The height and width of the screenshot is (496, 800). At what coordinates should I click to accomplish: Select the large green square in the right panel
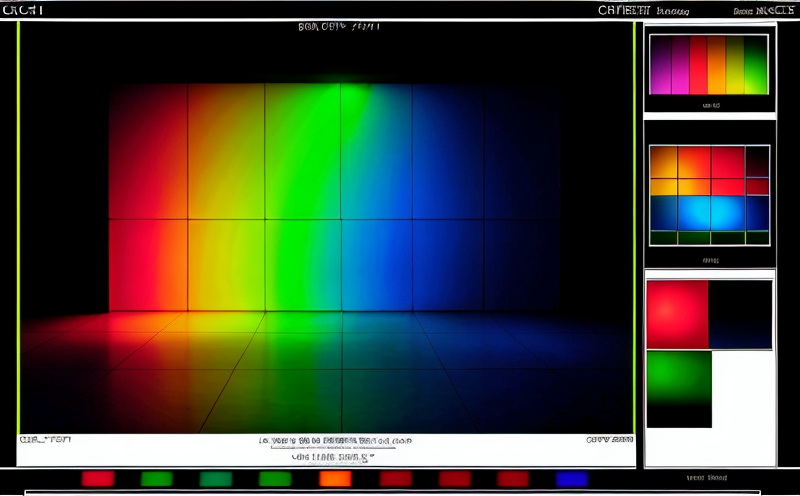tap(679, 389)
